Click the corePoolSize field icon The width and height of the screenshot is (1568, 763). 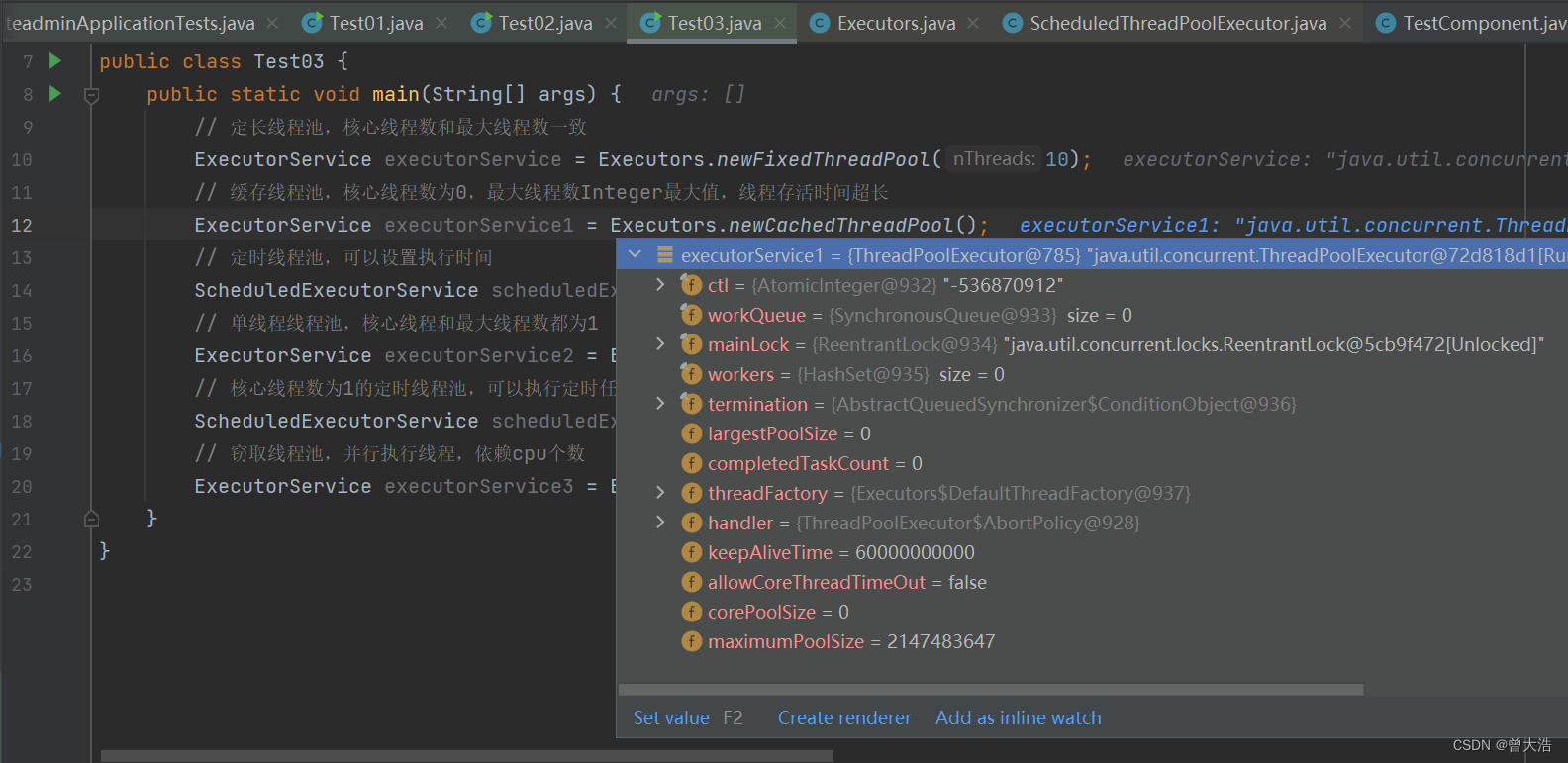(691, 612)
